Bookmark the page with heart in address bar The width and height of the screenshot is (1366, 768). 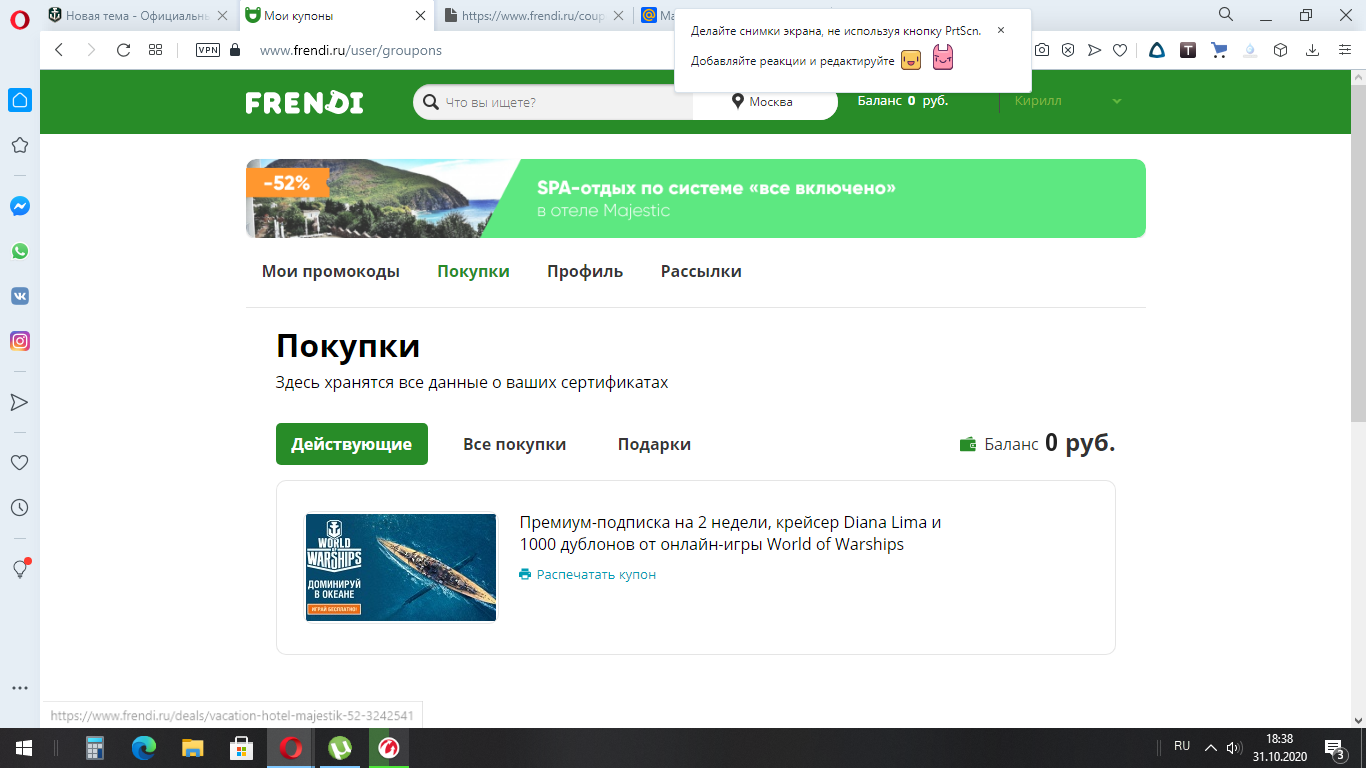click(1120, 50)
